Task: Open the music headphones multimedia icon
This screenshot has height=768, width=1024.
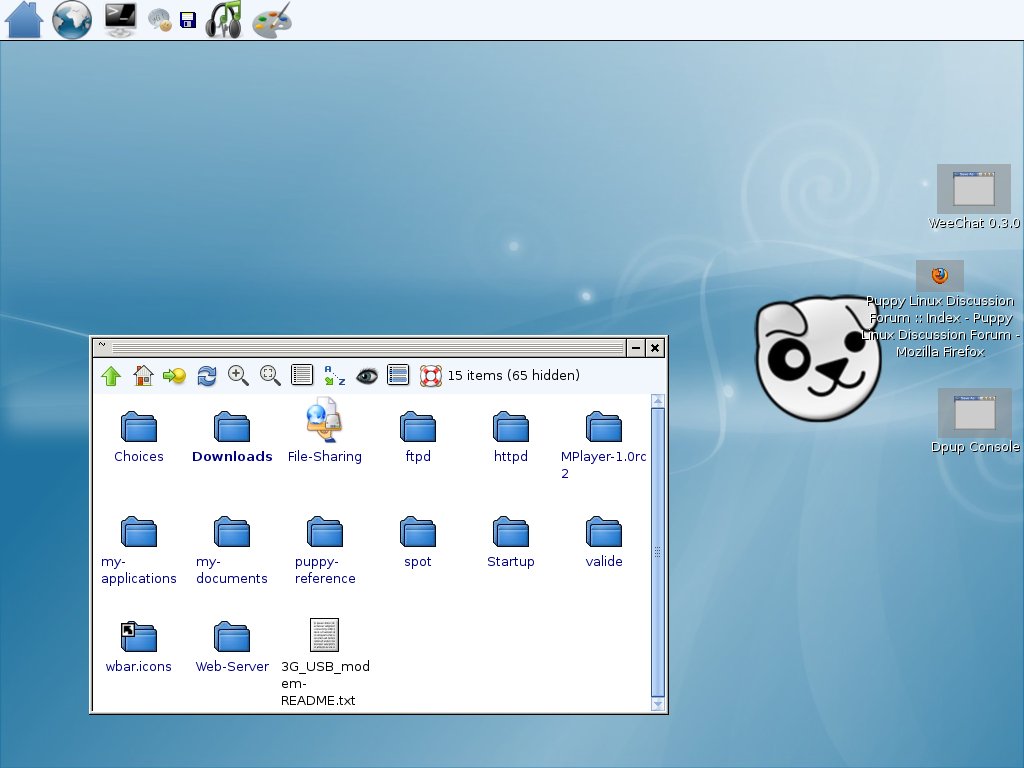Action: 224,20
